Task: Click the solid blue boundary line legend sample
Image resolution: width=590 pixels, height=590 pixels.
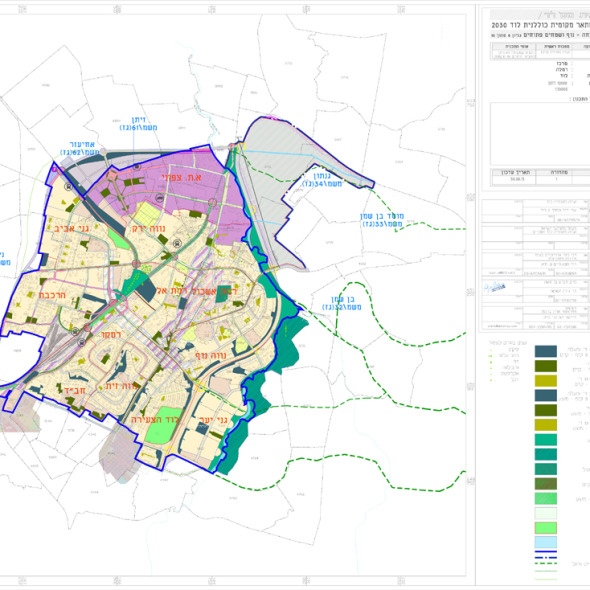Action: point(546,552)
